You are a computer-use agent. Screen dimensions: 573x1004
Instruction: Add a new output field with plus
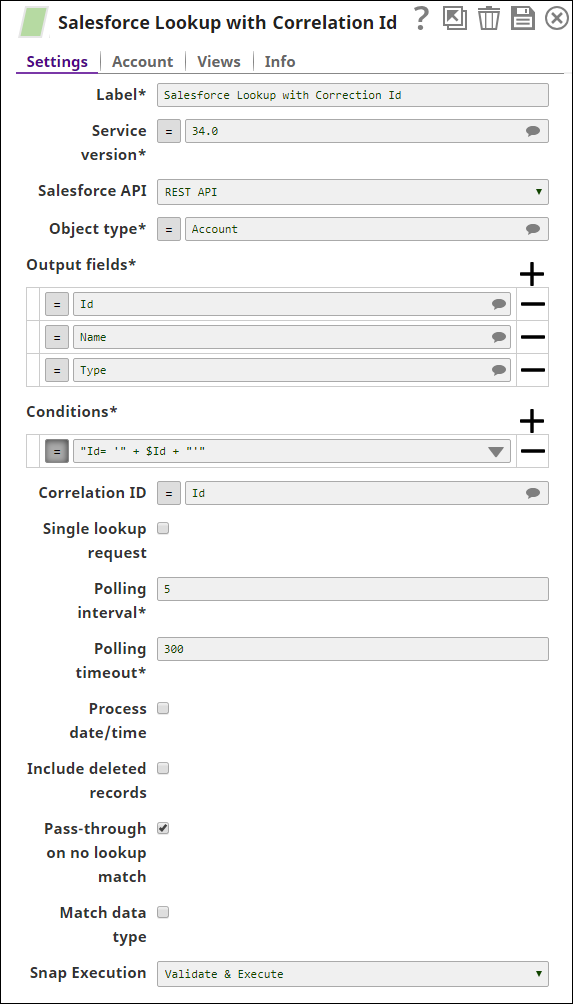pos(532,274)
